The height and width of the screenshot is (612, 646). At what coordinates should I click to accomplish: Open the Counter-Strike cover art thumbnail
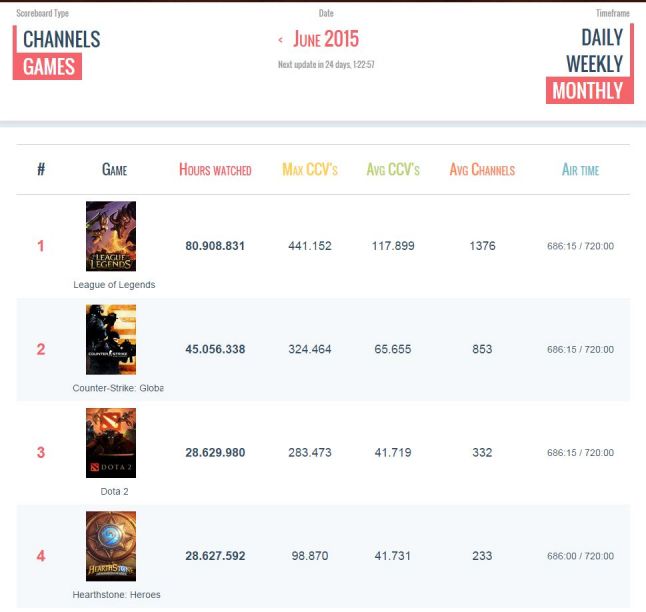point(111,339)
